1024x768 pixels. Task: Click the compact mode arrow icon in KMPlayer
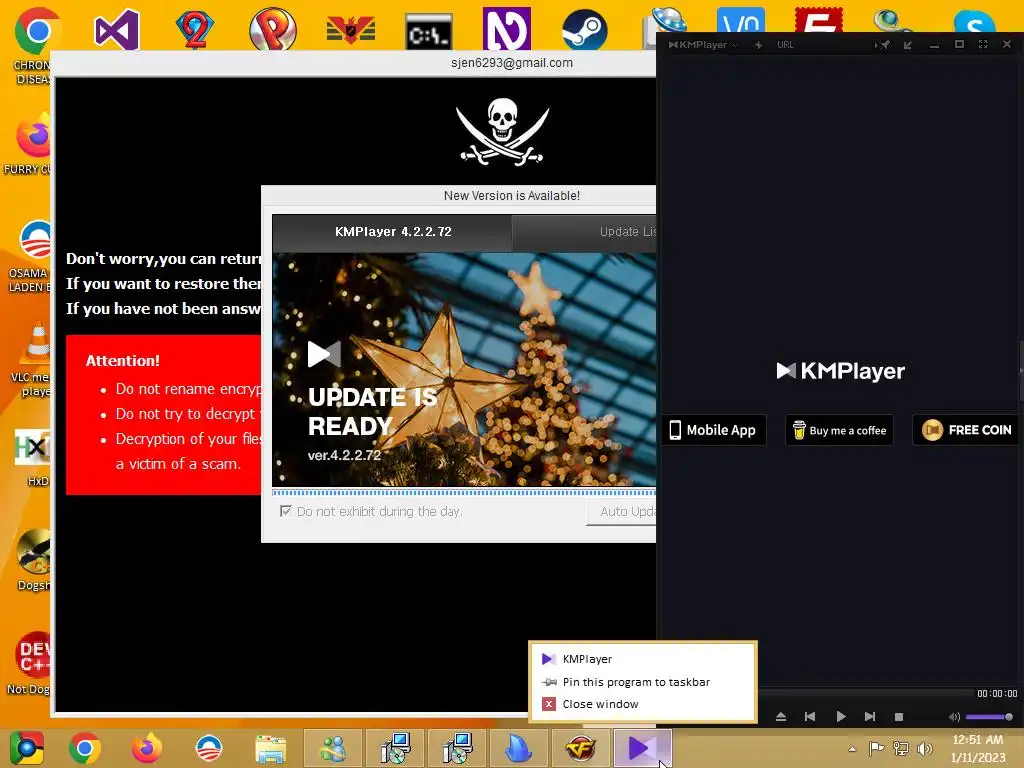click(908, 45)
